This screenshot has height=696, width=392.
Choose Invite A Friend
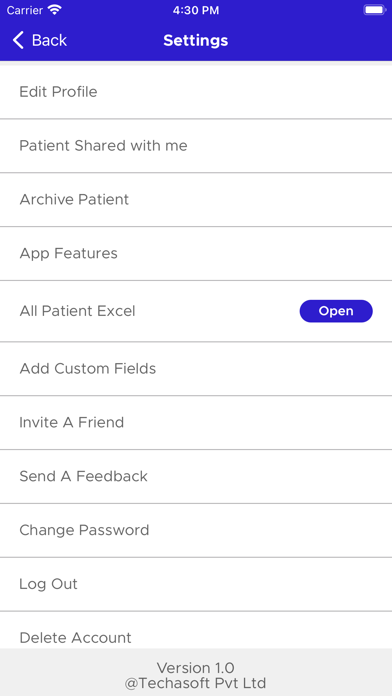[196, 423]
